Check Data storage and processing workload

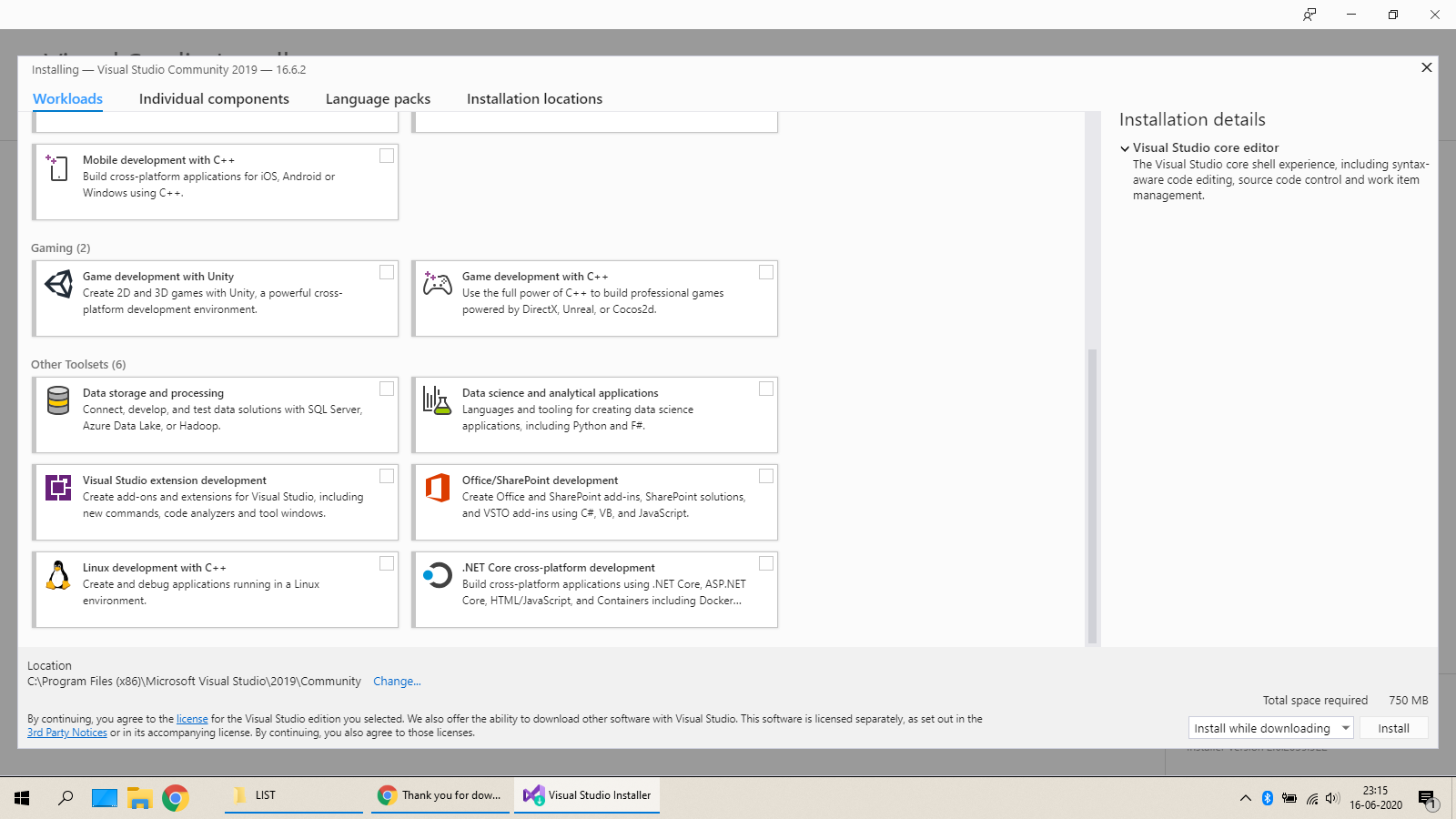(x=387, y=389)
